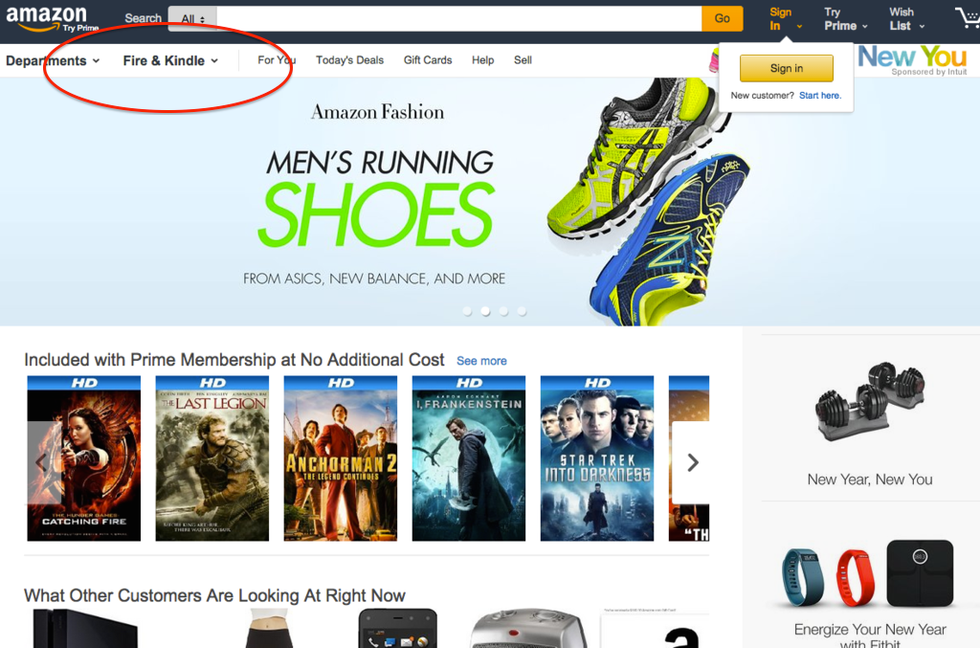Image resolution: width=980 pixels, height=648 pixels.
Task: Open Gift Cards navigation item
Action: (428, 60)
